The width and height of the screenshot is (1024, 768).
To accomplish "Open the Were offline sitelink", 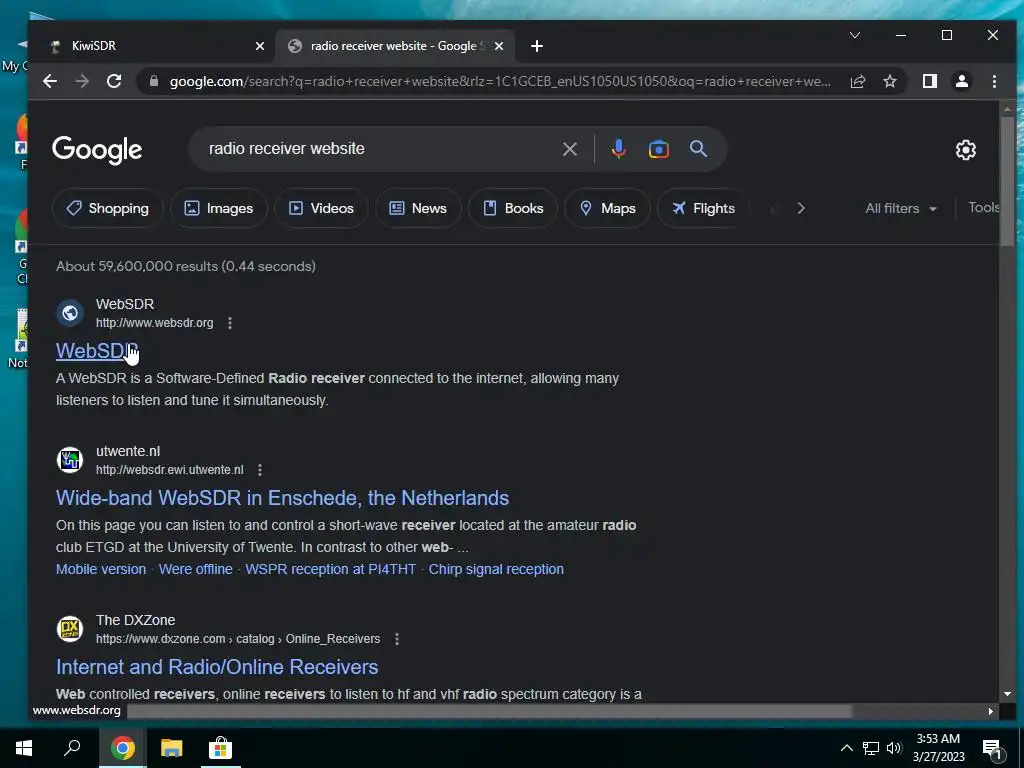I will 195,569.
